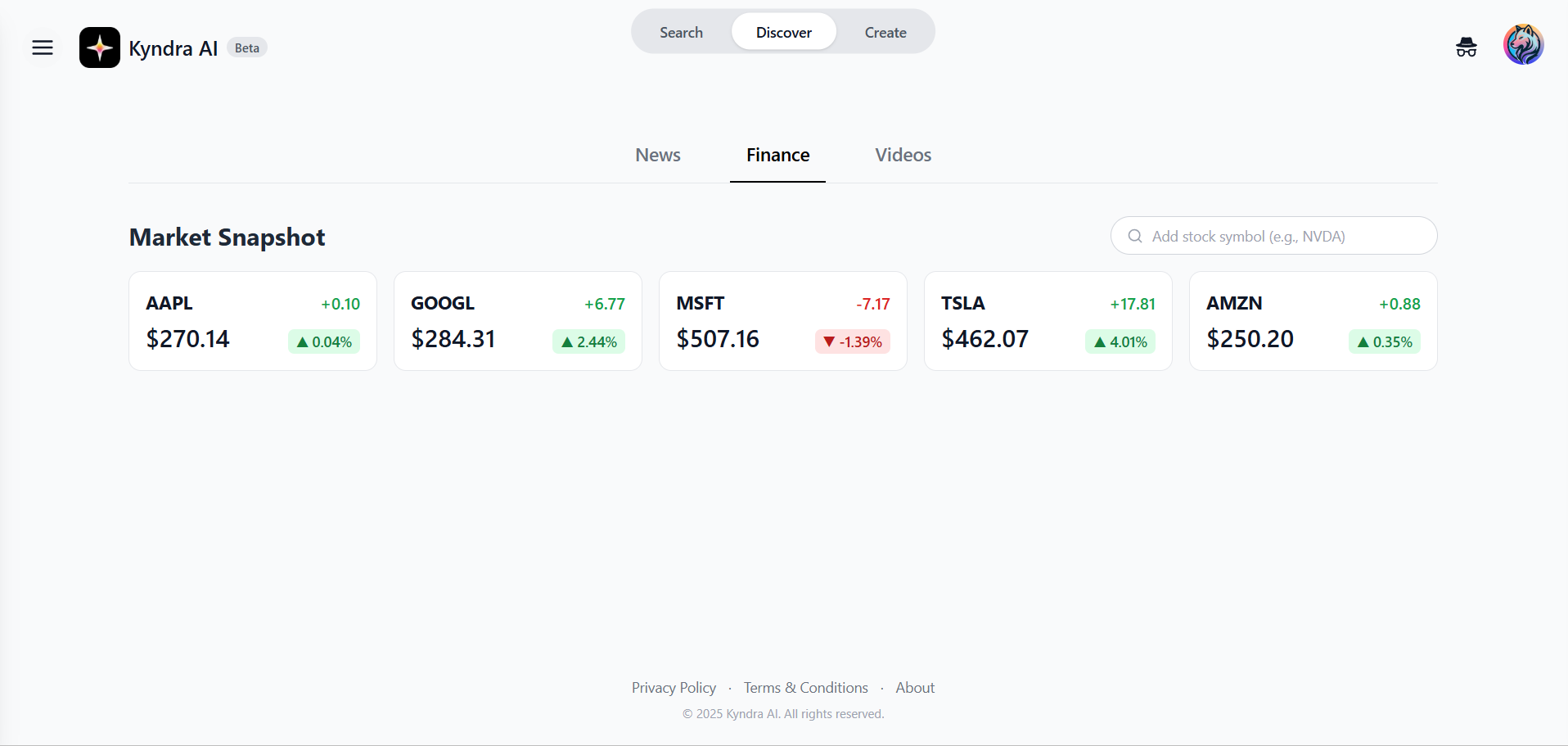Image resolution: width=1568 pixels, height=746 pixels.
Task: Toggle the incognito mode icon
Action: pyautogui.click(x=1467, y=47)
